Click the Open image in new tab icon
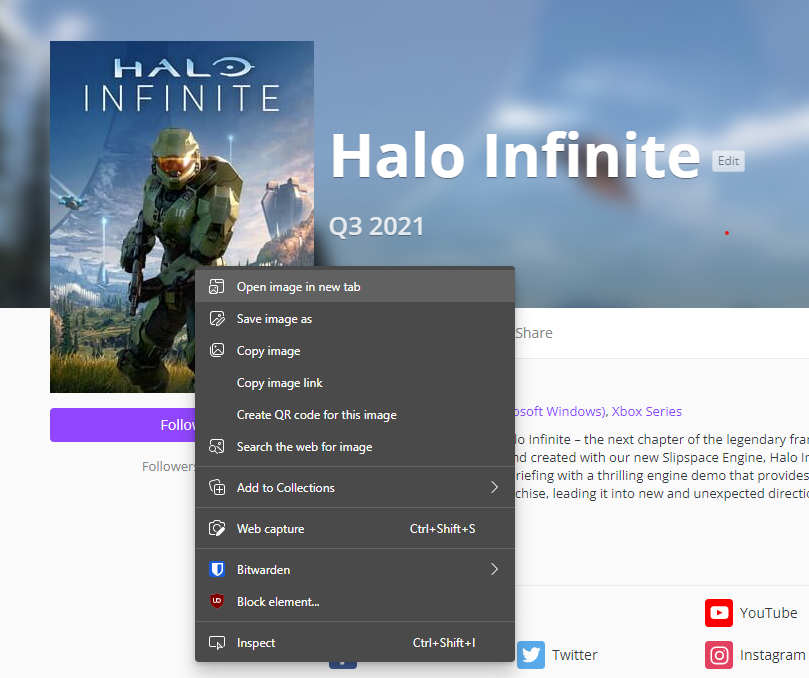The height and width of the screenshot is (678, 809). click(217, 286)
